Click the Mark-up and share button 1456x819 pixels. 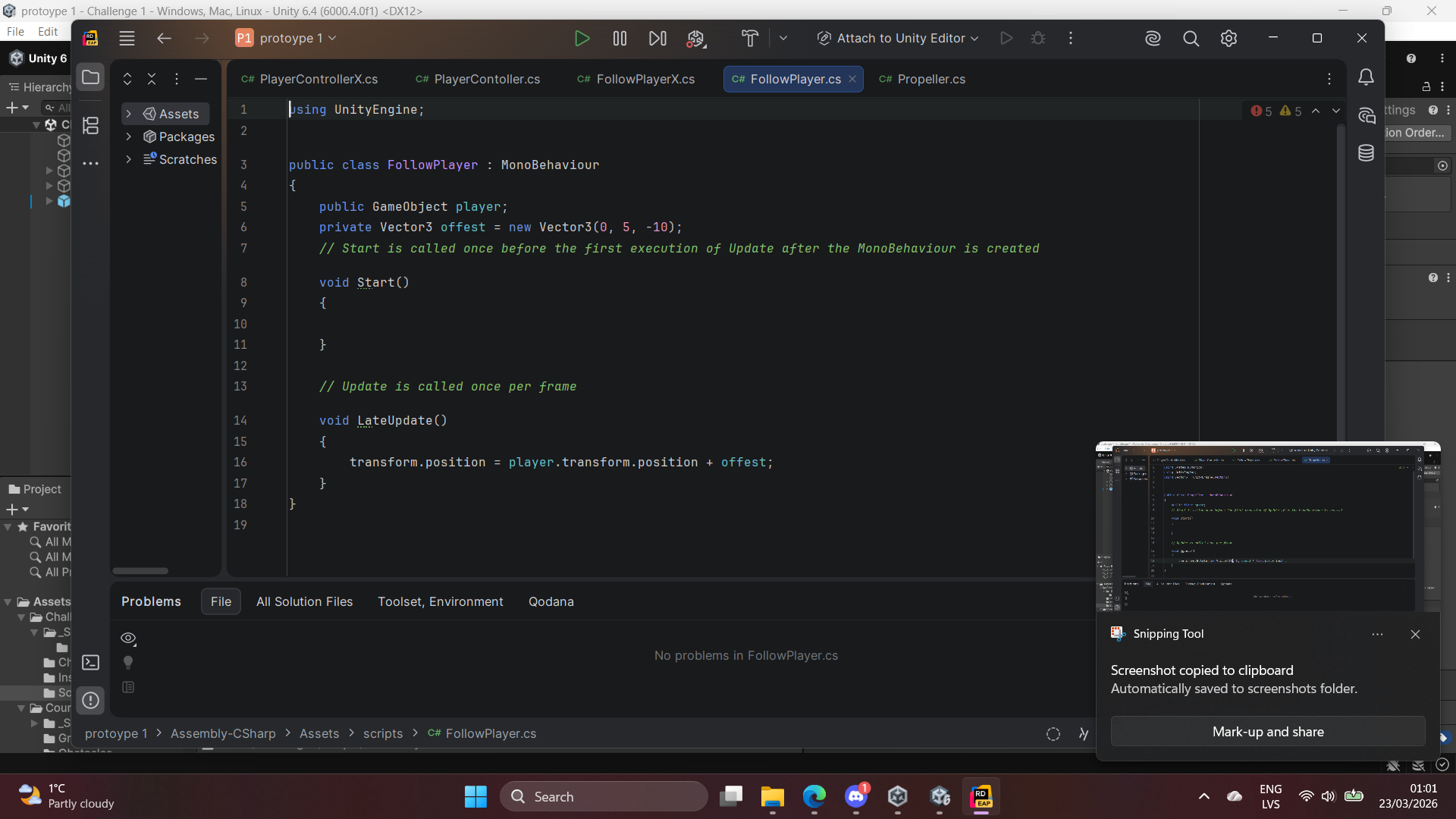pos(1267,732)
